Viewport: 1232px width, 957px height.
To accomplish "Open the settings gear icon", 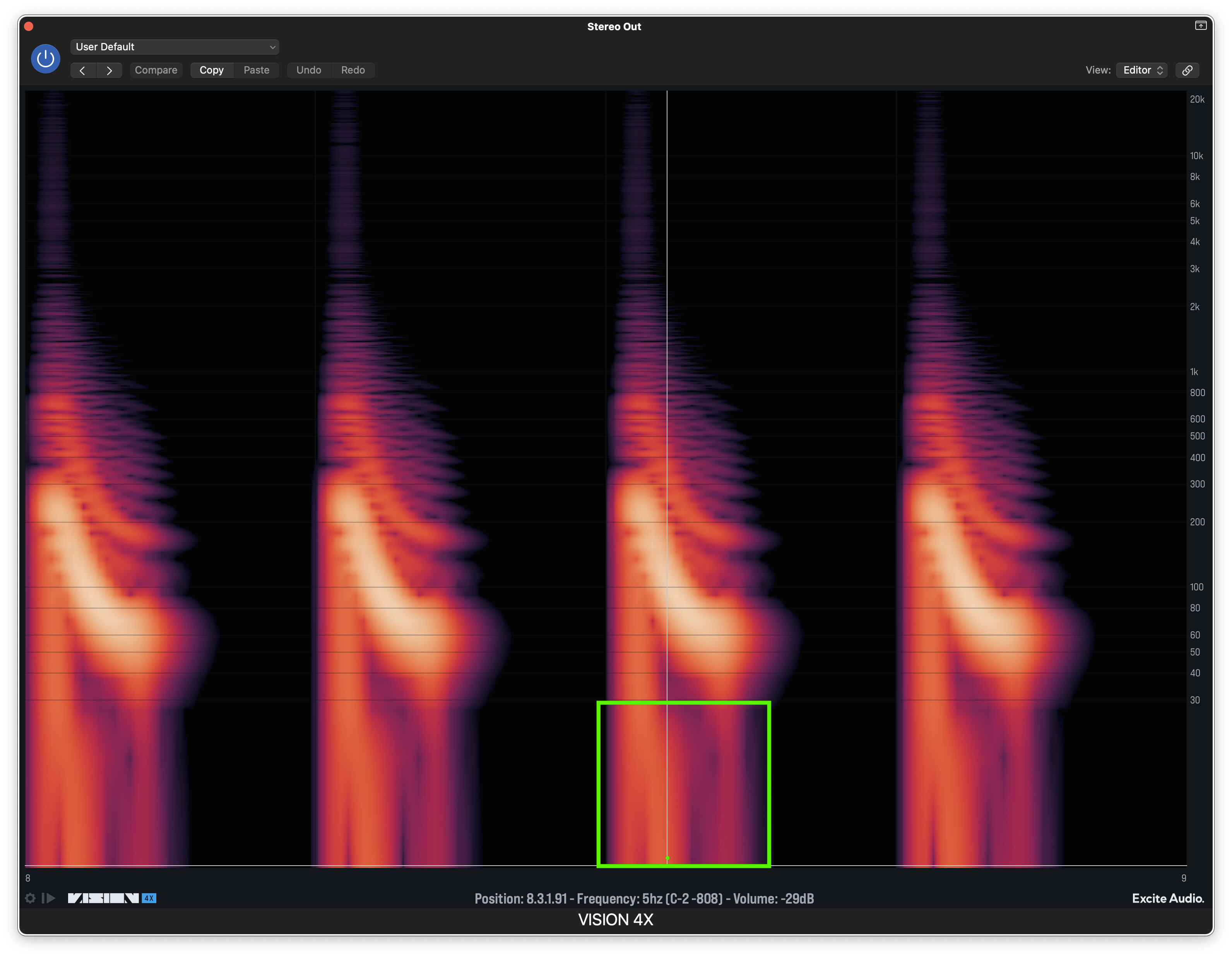I will [x=31, y=898].
